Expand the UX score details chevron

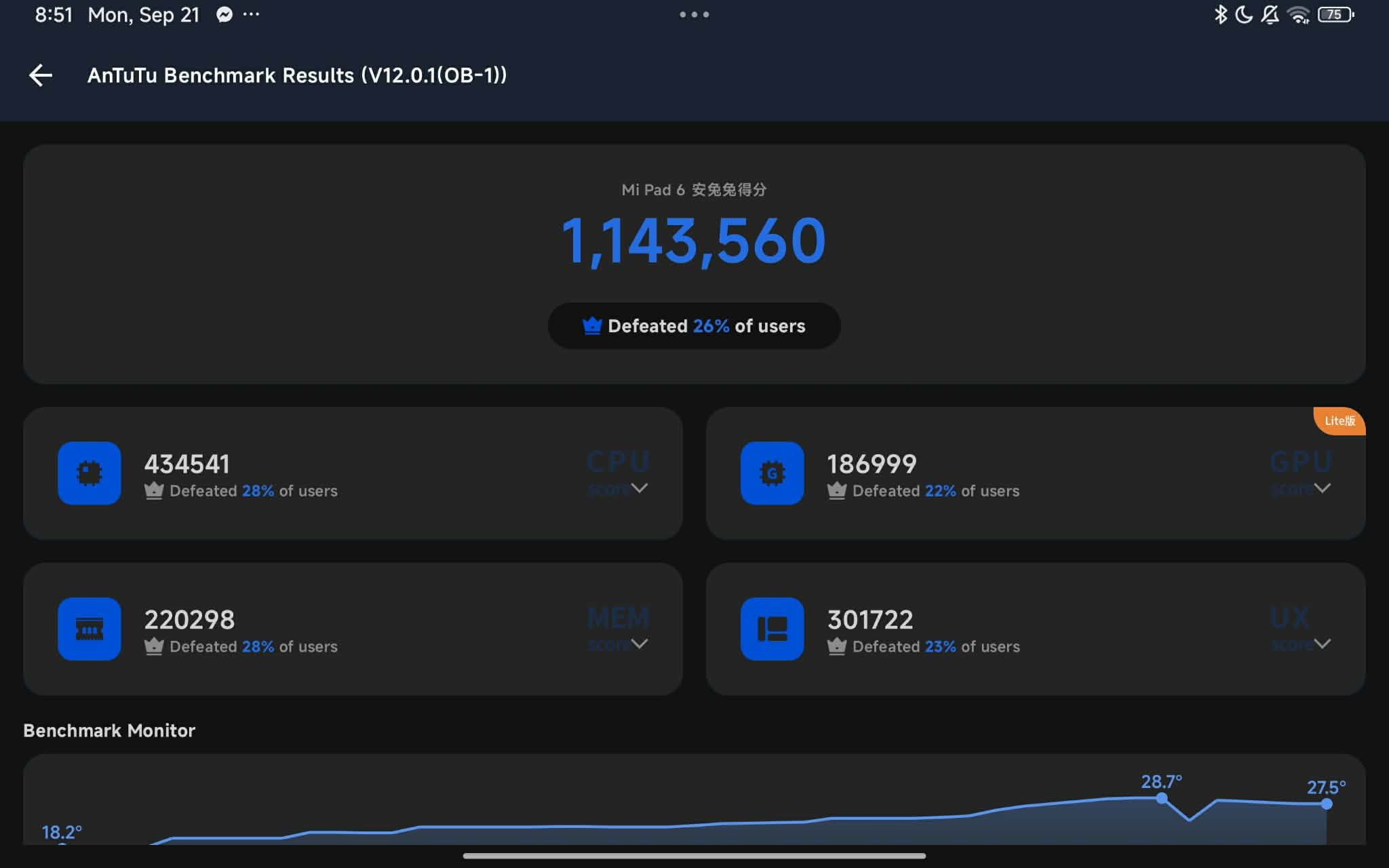click(x=1322, y=643)
